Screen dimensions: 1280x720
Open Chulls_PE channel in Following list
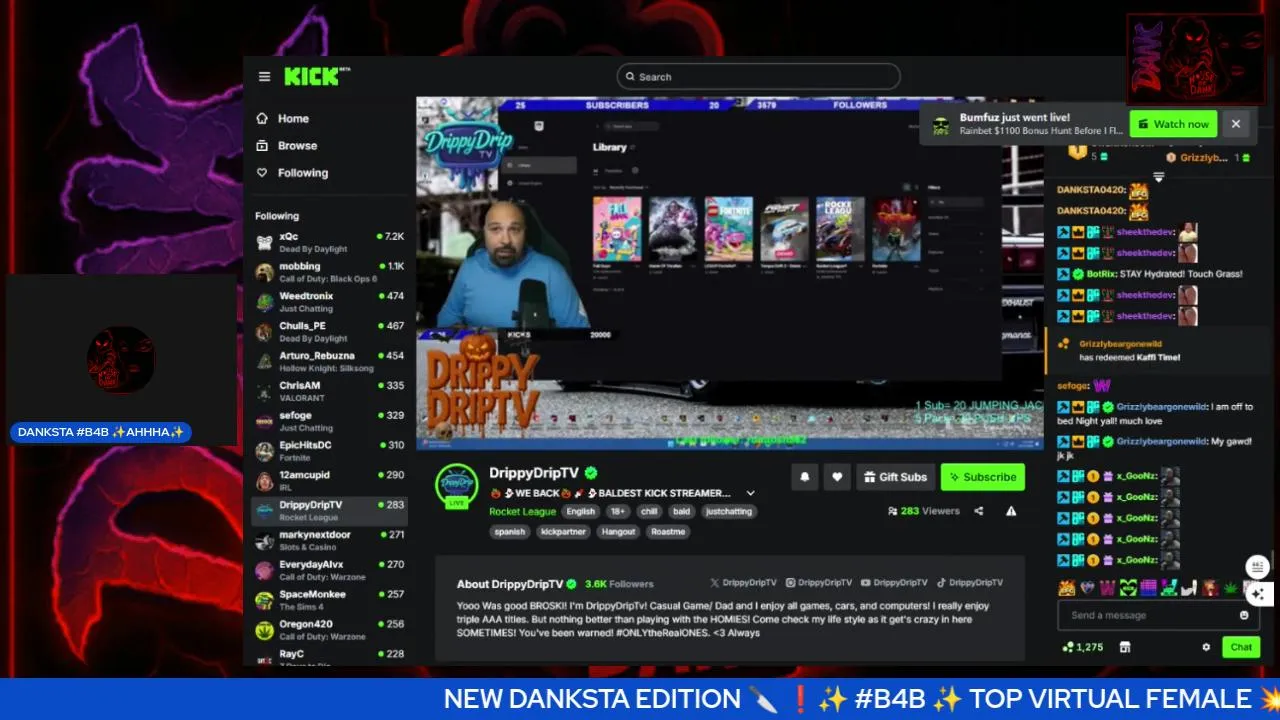coord(329,332)
